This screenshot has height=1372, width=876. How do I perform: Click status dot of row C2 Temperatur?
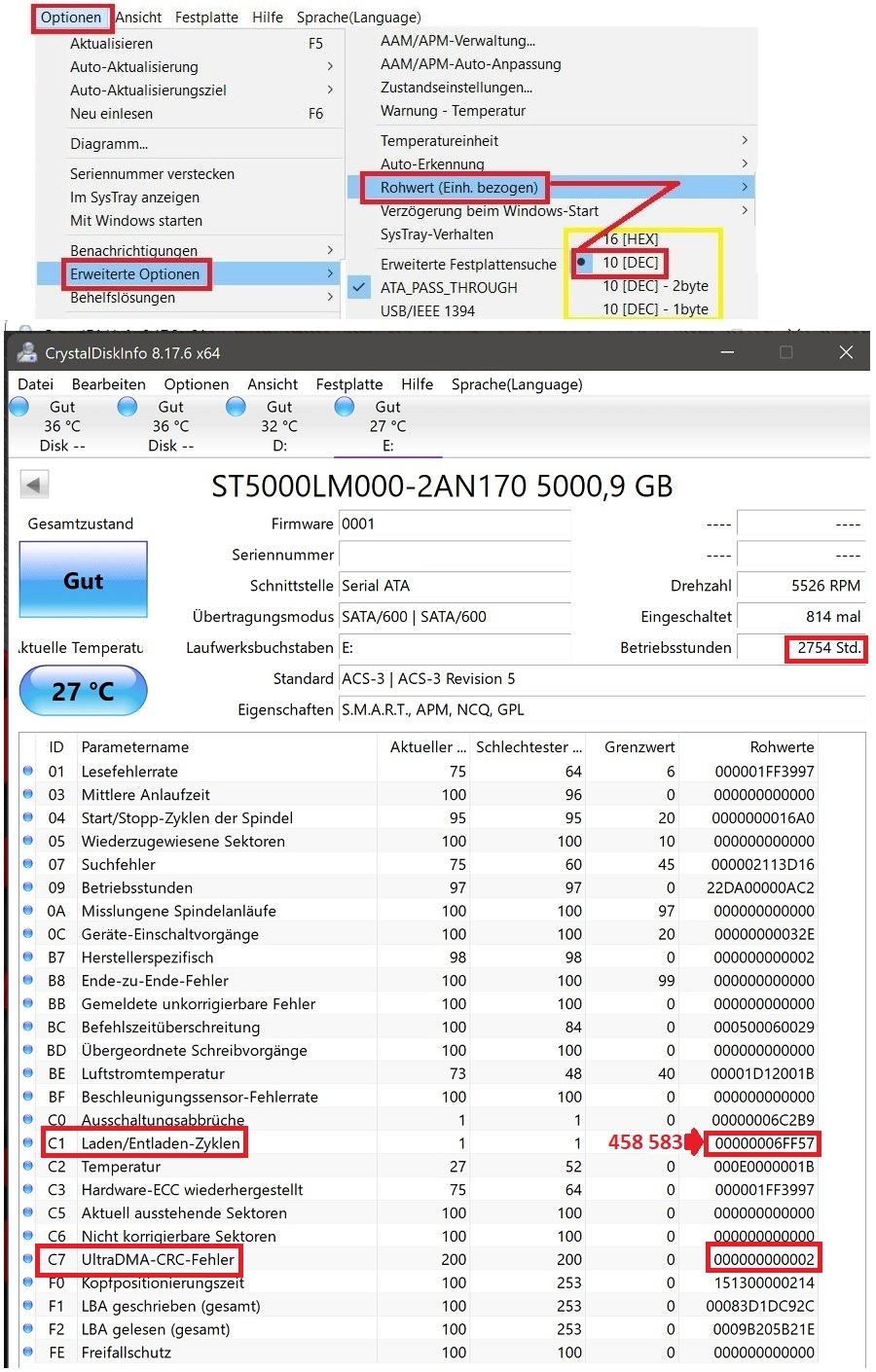point(28,1167)
